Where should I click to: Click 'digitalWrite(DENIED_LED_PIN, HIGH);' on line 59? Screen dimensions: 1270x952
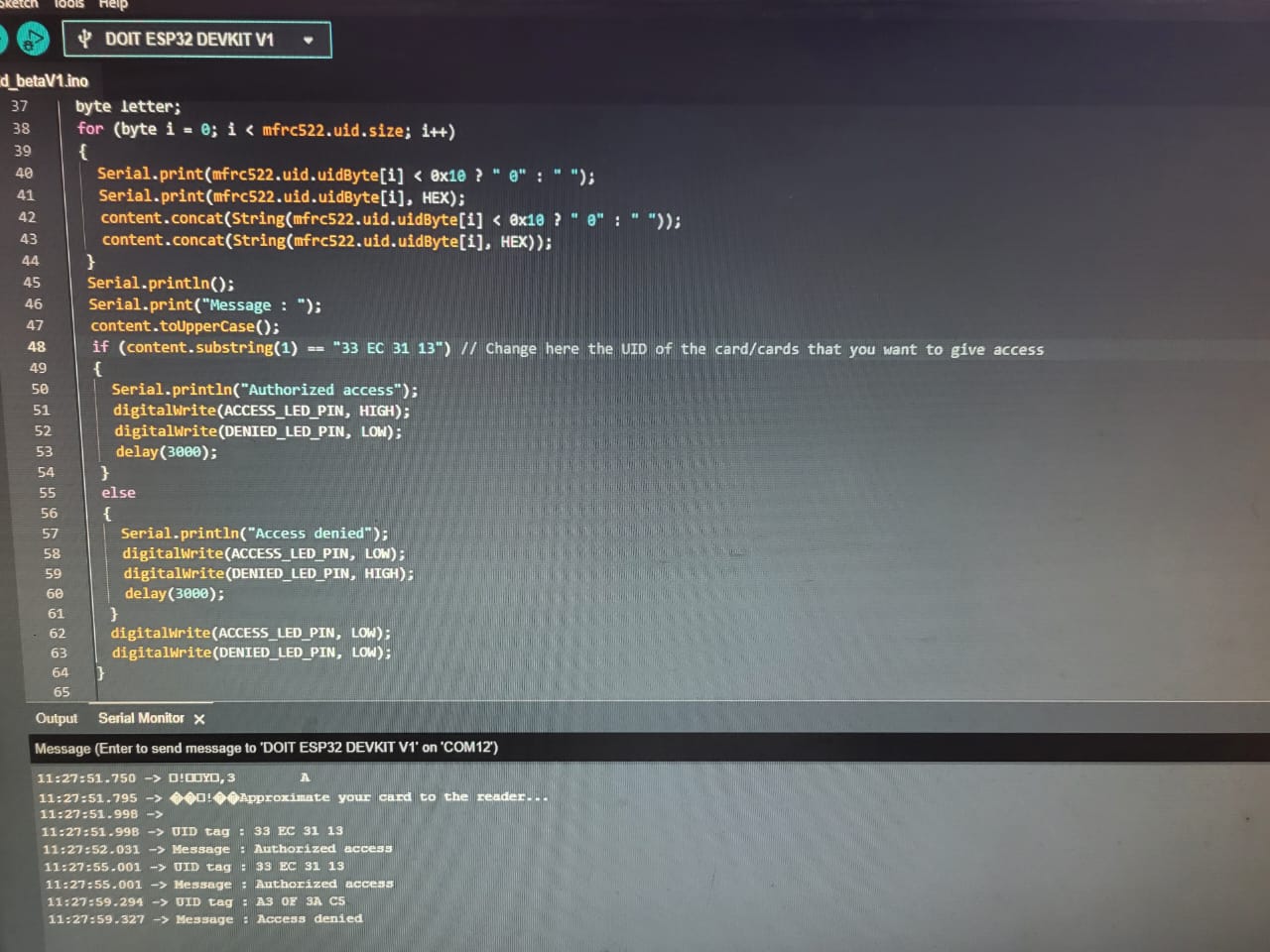tap(269, 573)
